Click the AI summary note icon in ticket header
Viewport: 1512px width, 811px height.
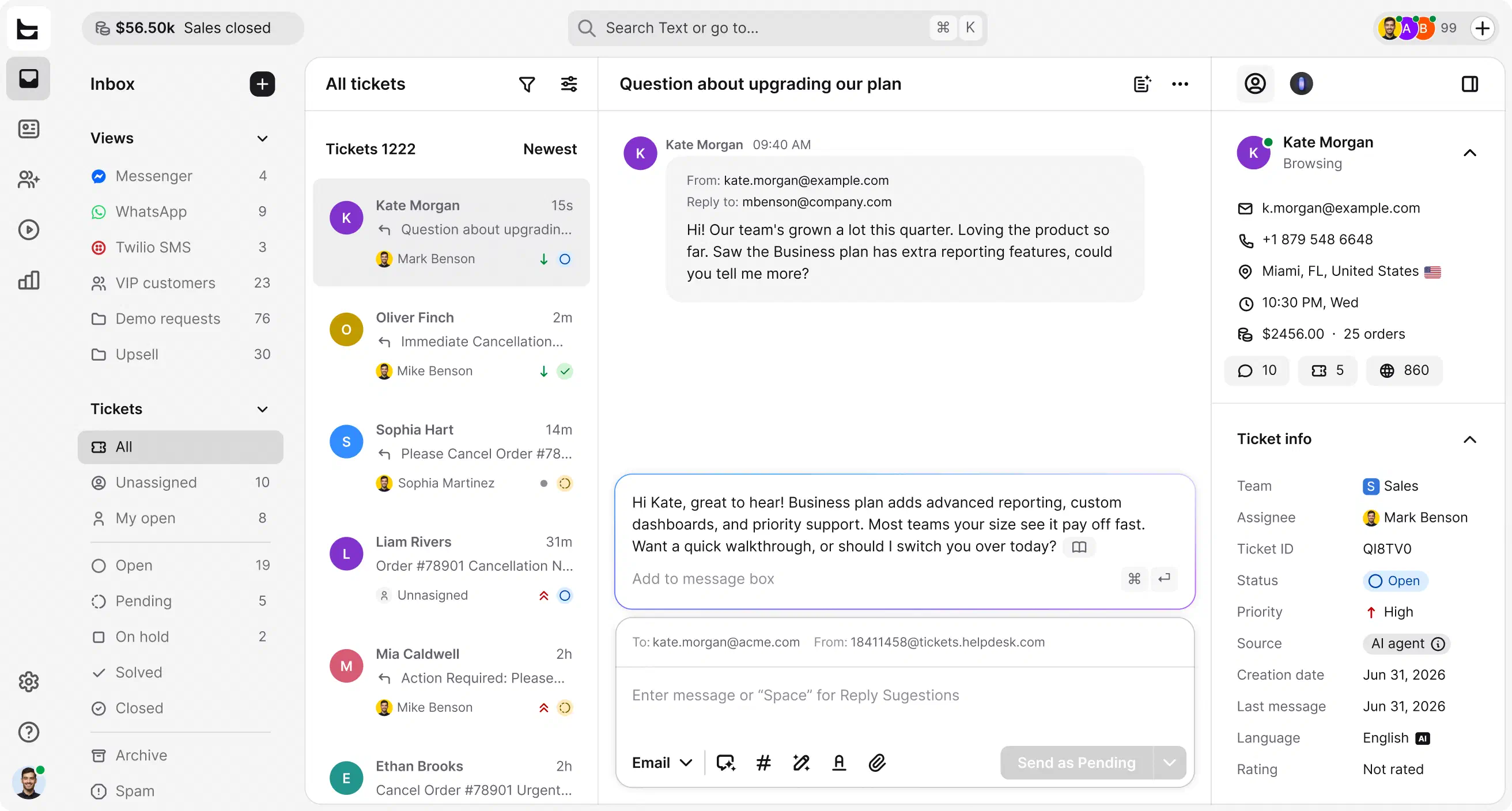(x=1141, y=85)
